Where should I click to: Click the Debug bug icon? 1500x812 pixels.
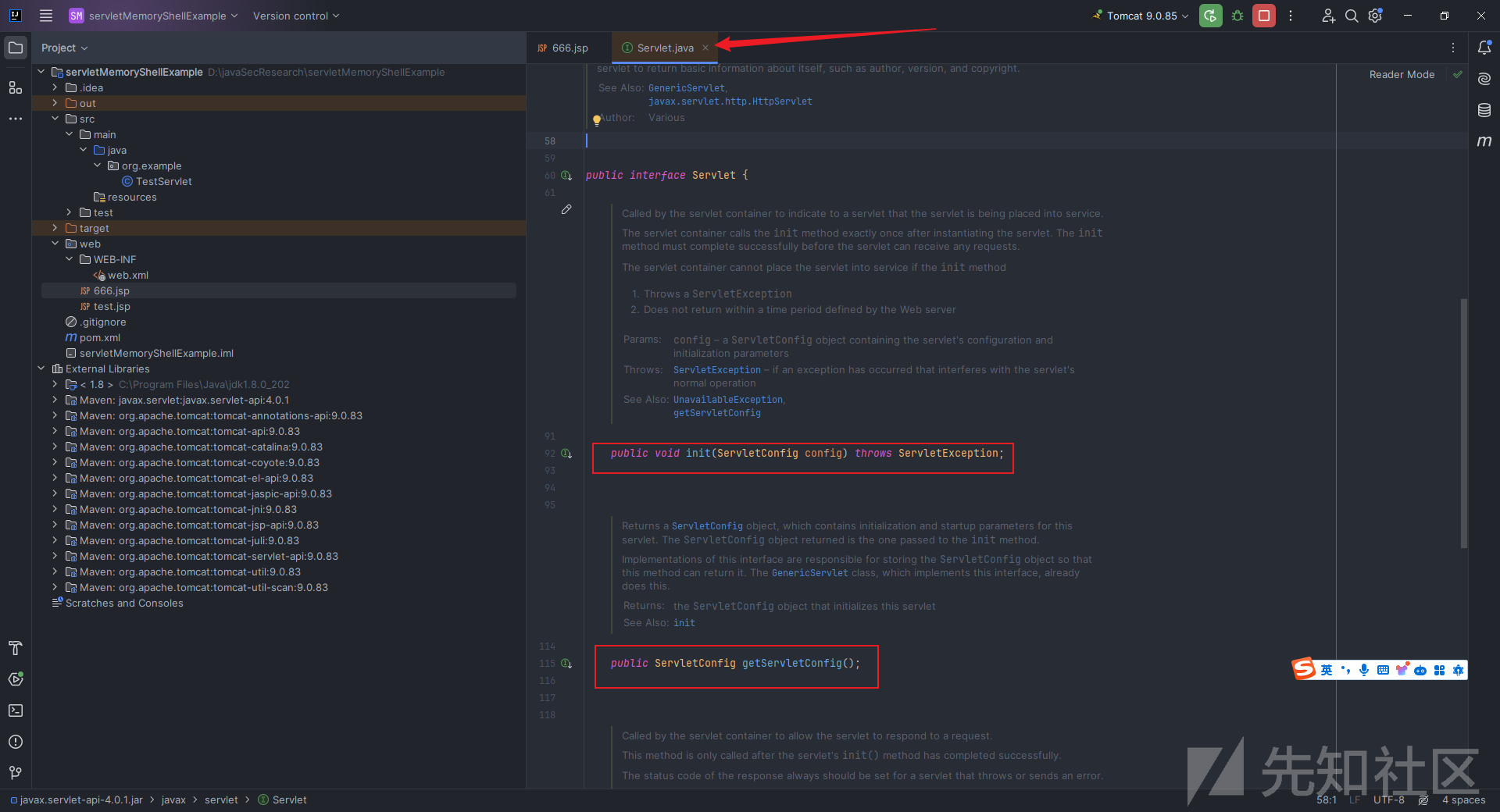tap(1237, 16)
